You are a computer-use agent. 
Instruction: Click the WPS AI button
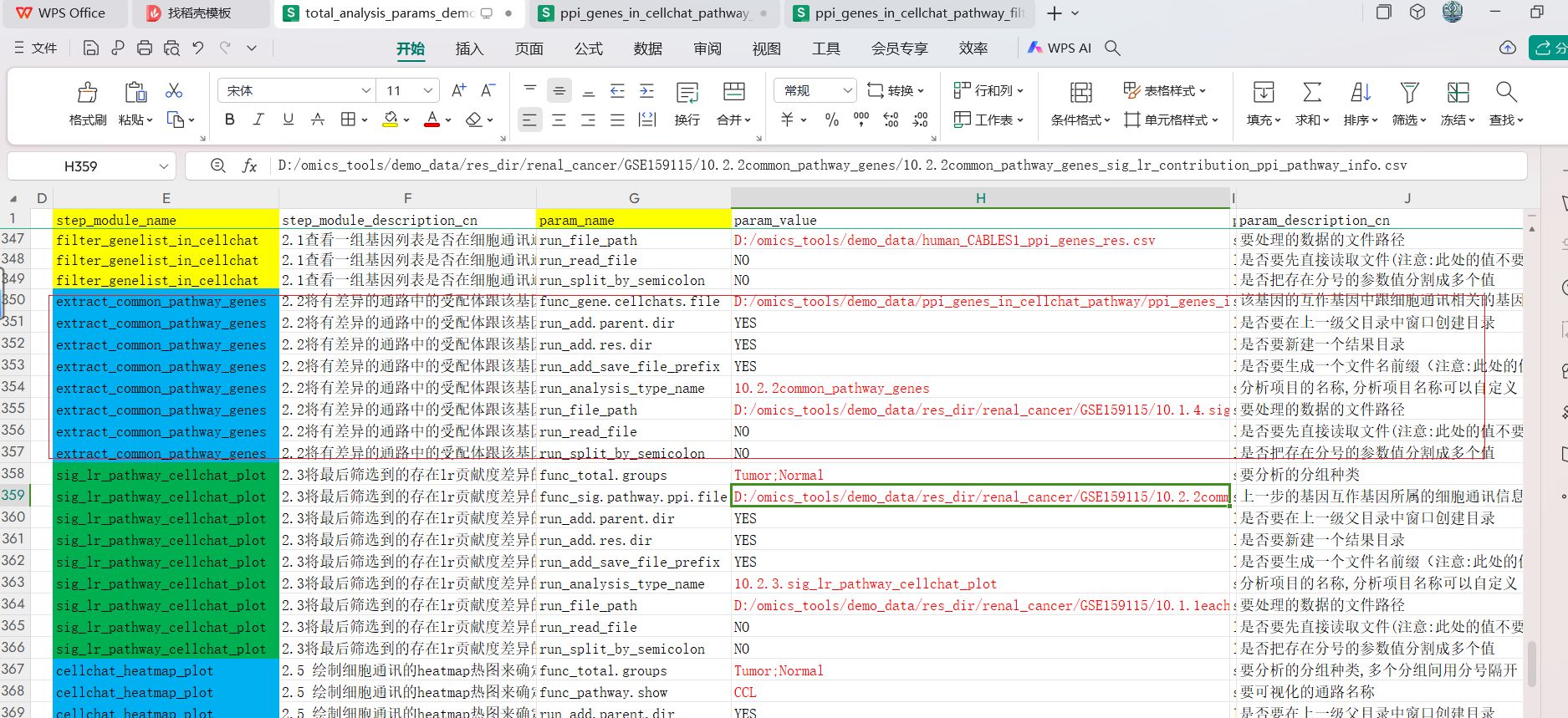click(1060, 48)
